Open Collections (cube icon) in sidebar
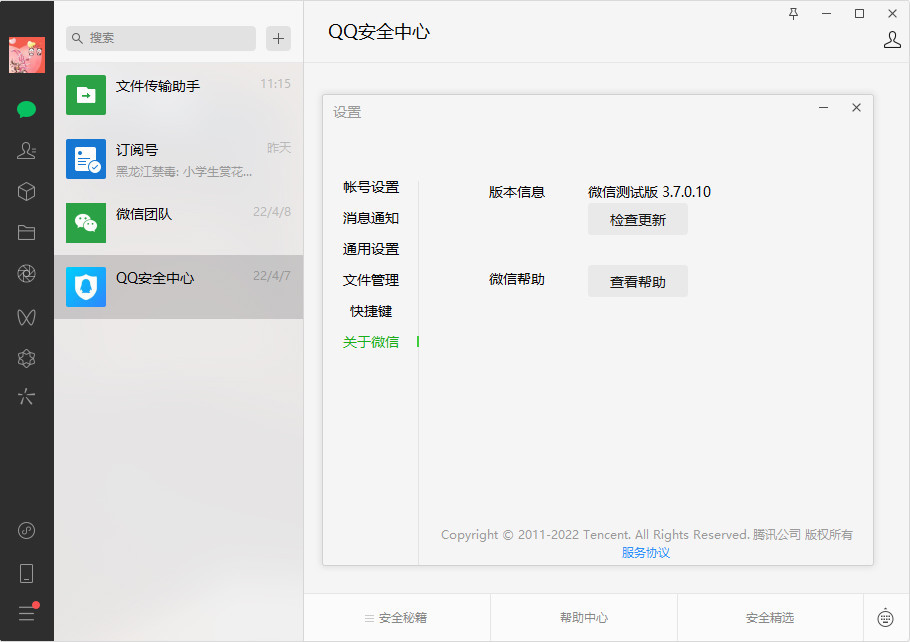Screen dimensions: 910x642 (x=26, y=191)
